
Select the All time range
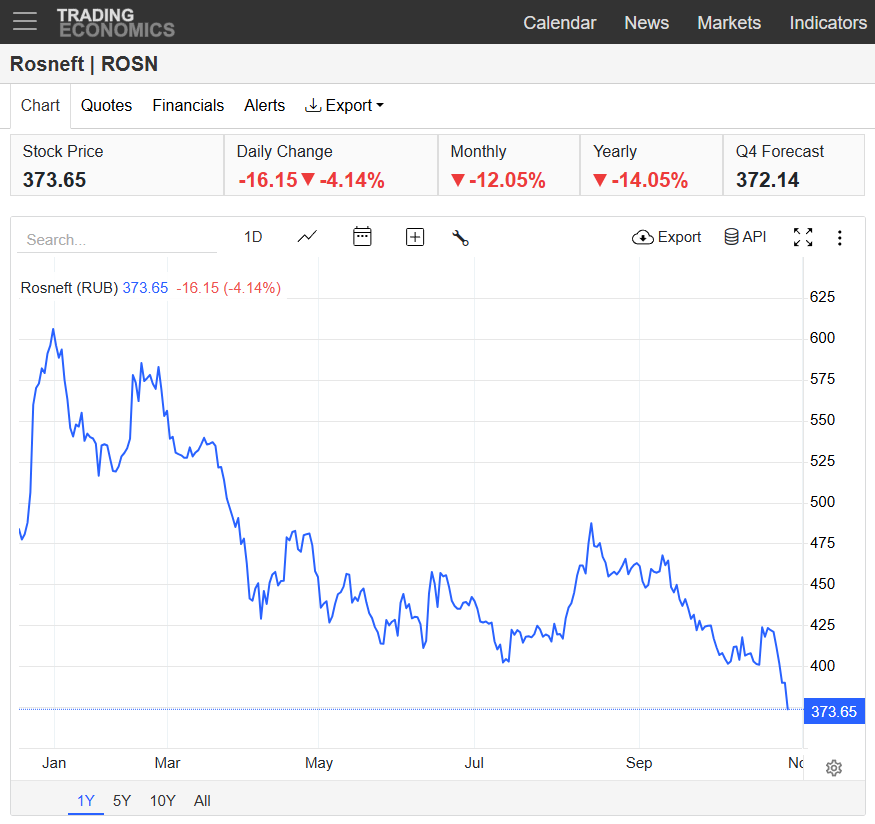click(202, 801)
